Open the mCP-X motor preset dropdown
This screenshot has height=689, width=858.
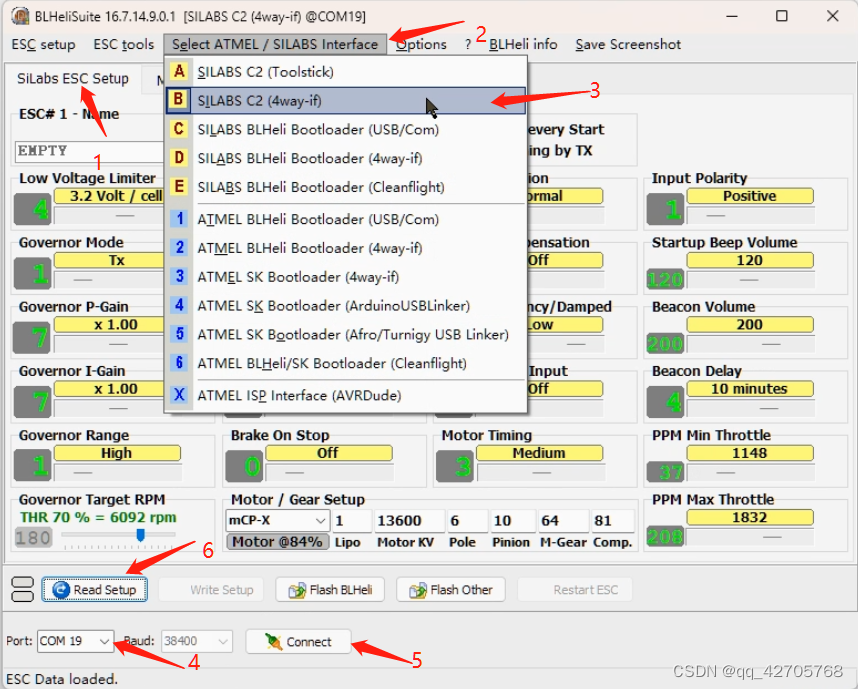point(277,520)
